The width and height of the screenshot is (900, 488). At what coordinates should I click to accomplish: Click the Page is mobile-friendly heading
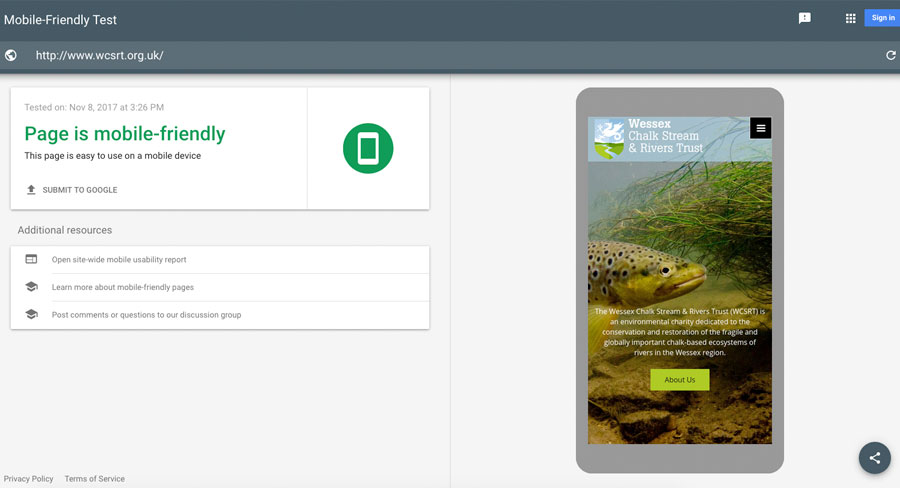point(125,134)
